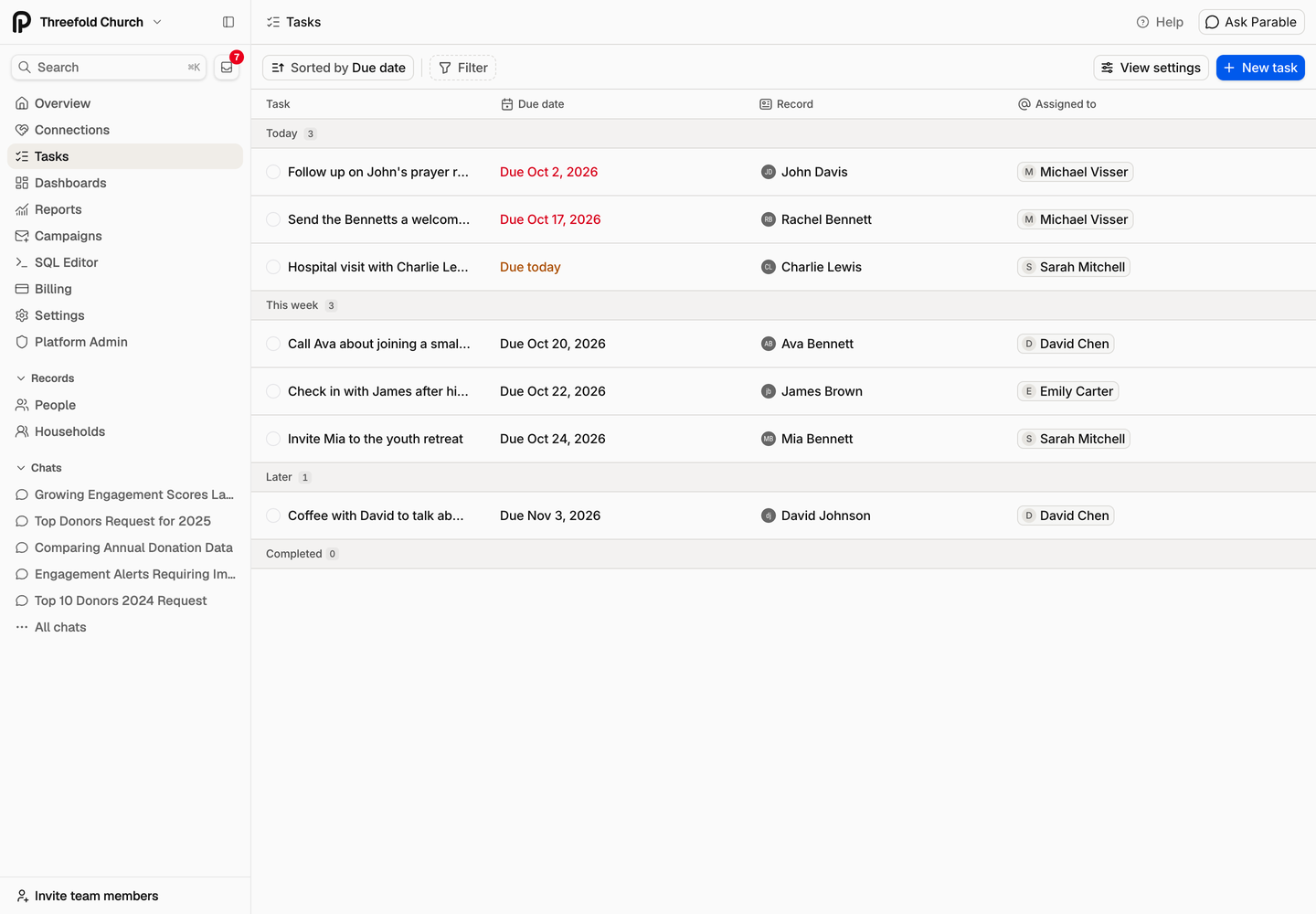Collapse the Records section chevron
This screenshot has width=1316, height=914.
[21, 378]
